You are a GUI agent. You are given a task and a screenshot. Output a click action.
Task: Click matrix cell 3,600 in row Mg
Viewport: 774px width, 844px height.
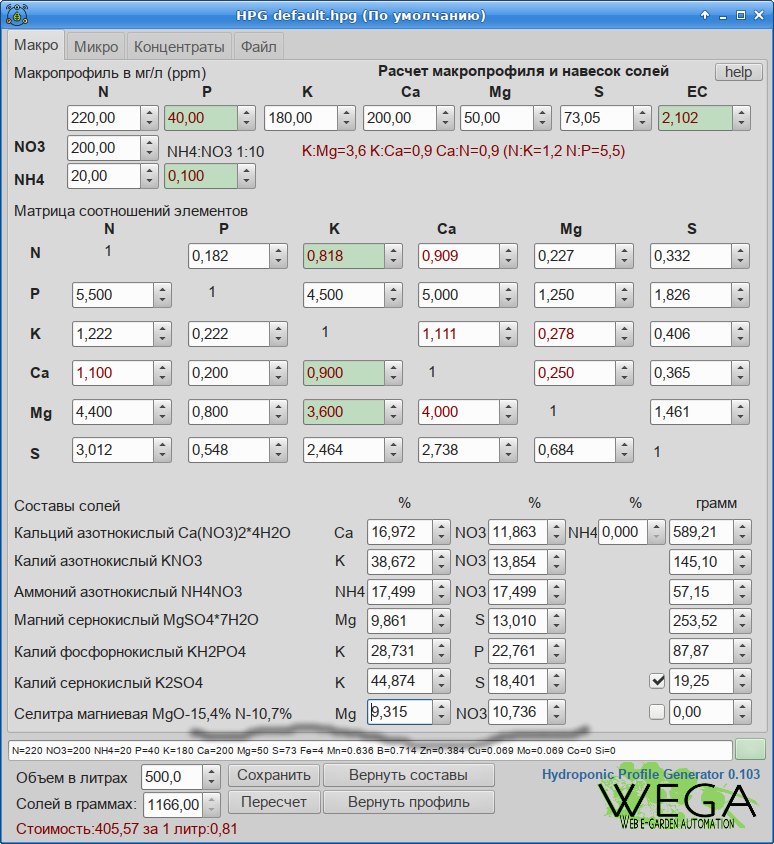tap(343, 412)
